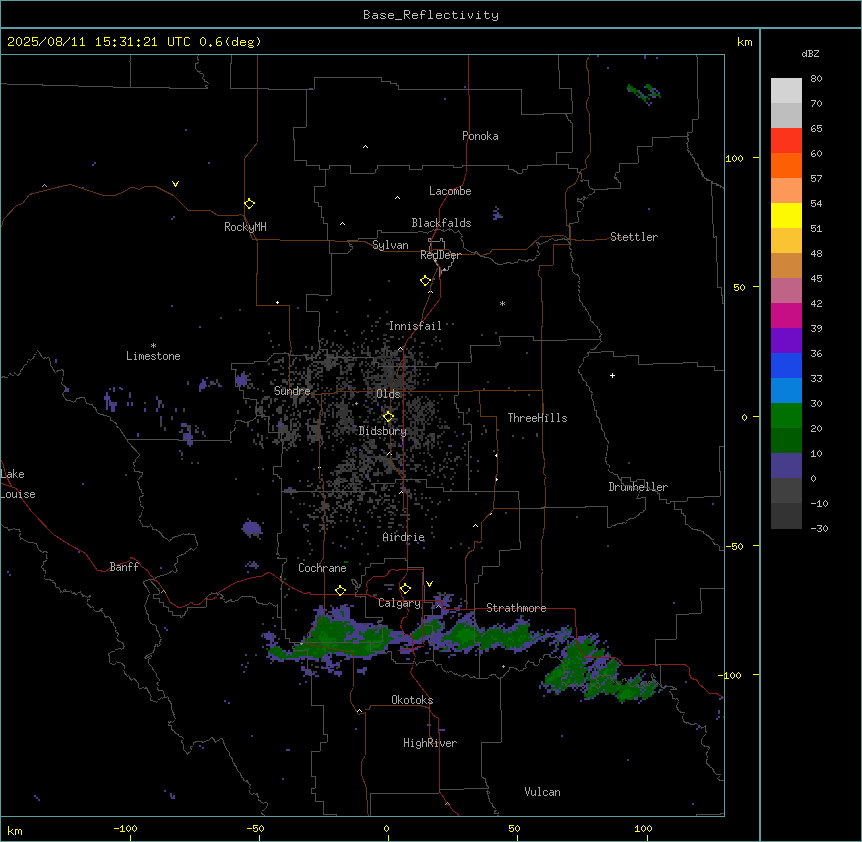The image size is (862, 842).
Task: Pick the blue 33-36 dBZ legend swatch
Action: [x=786, y=365]
